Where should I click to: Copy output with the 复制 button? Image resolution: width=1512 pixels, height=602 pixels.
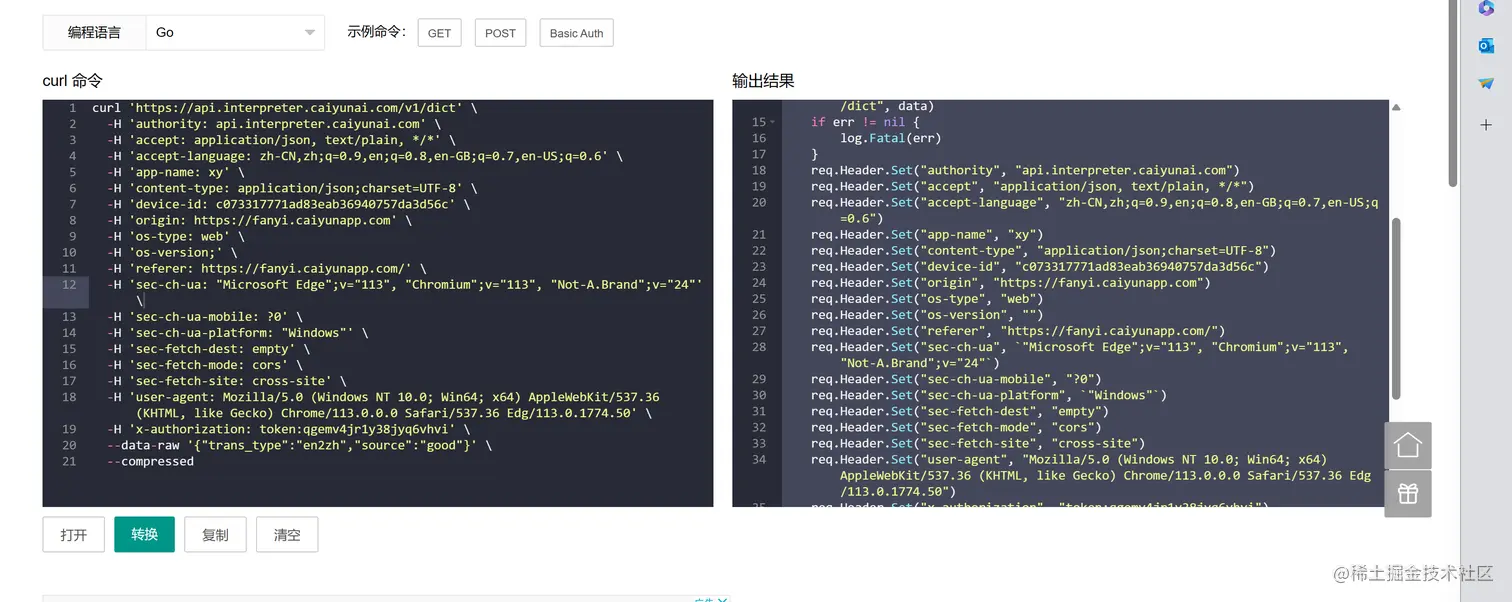[x=215, y=534]
